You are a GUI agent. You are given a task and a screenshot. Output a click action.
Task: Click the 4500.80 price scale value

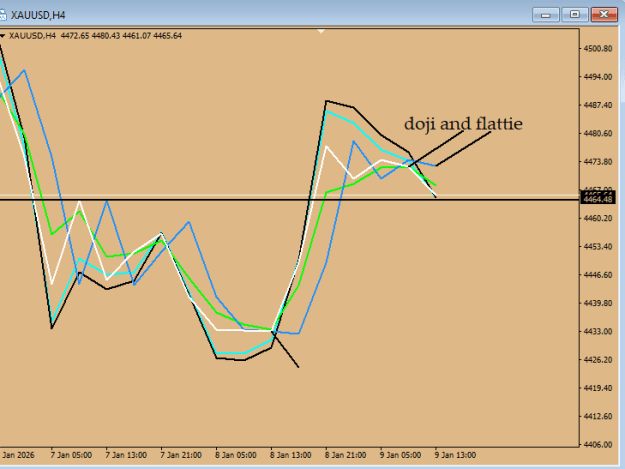pos(598,49)
